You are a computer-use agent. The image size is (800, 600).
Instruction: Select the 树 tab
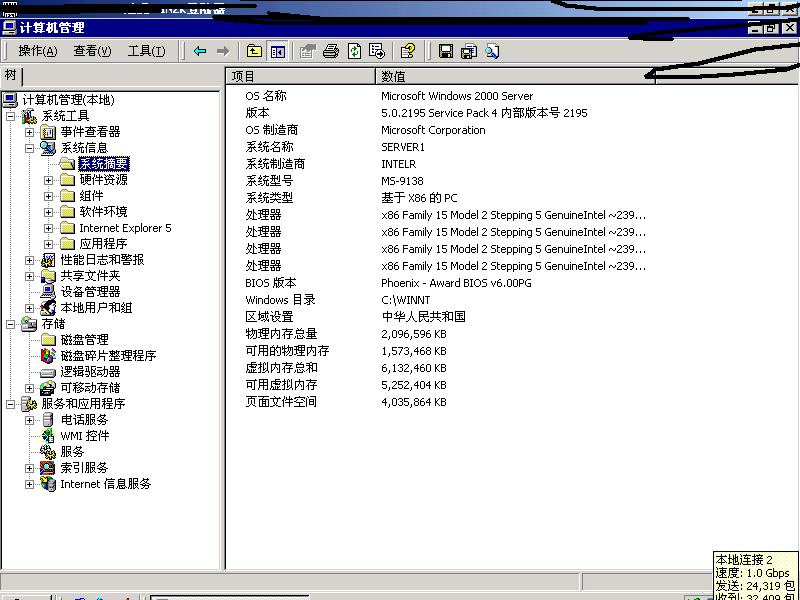click(11, 76)
